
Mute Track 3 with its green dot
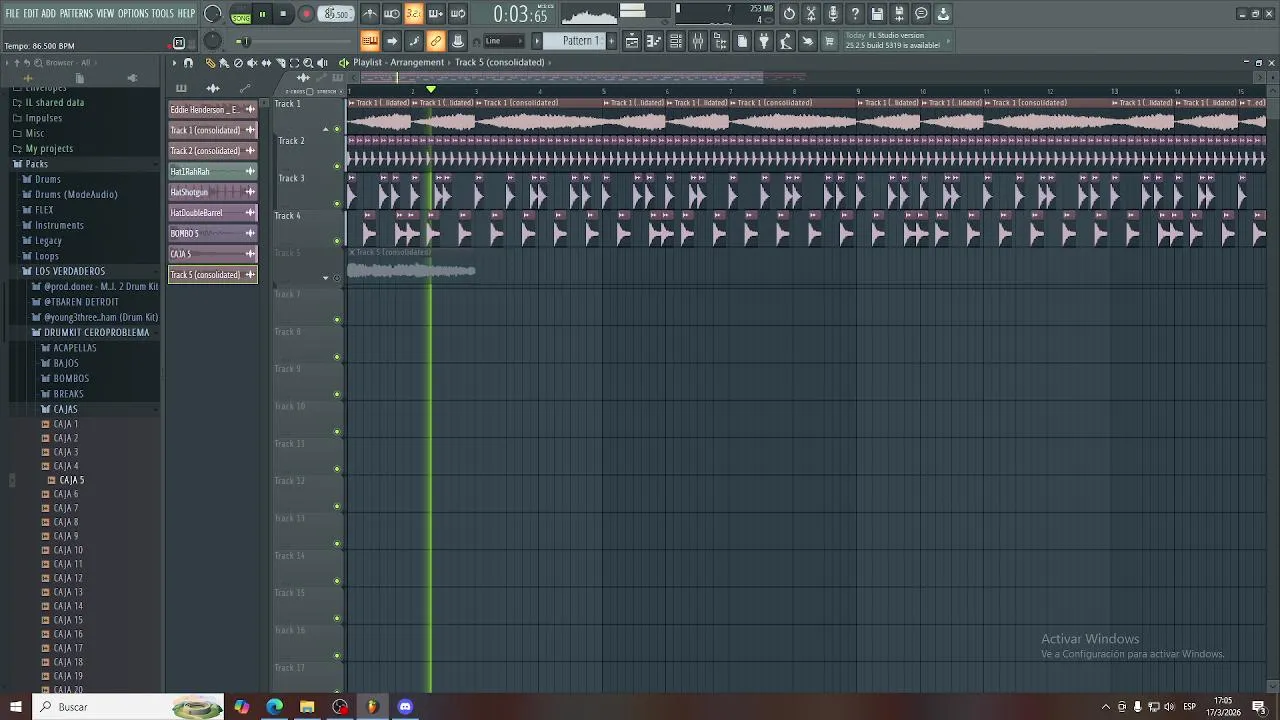337,204
